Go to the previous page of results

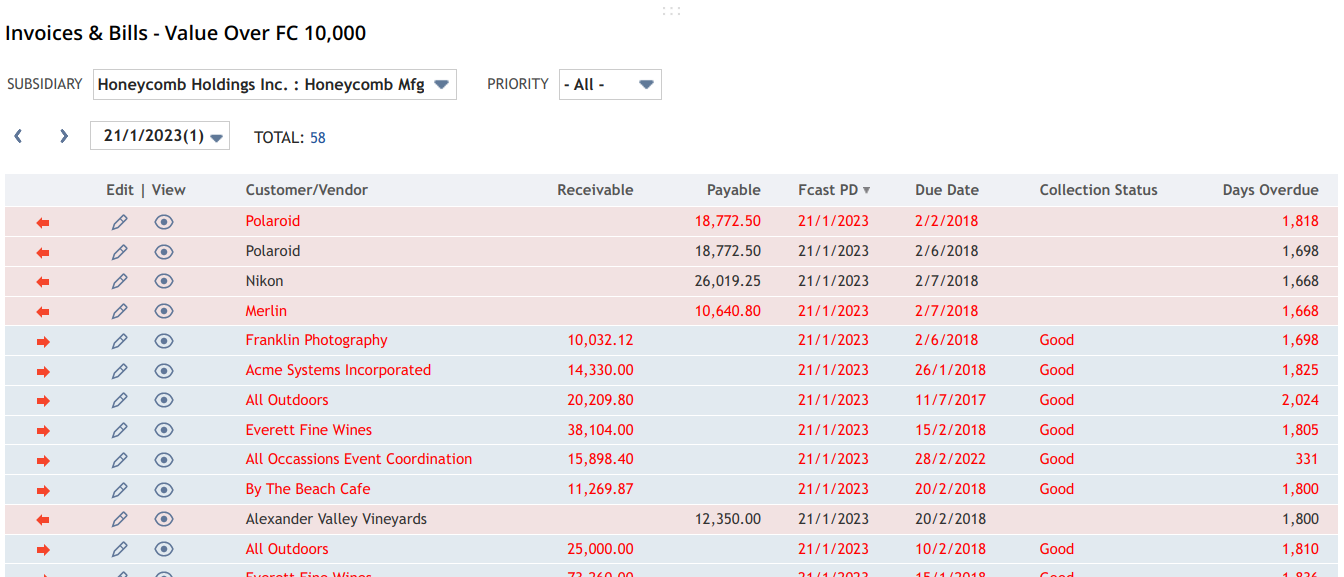(18, 136)
